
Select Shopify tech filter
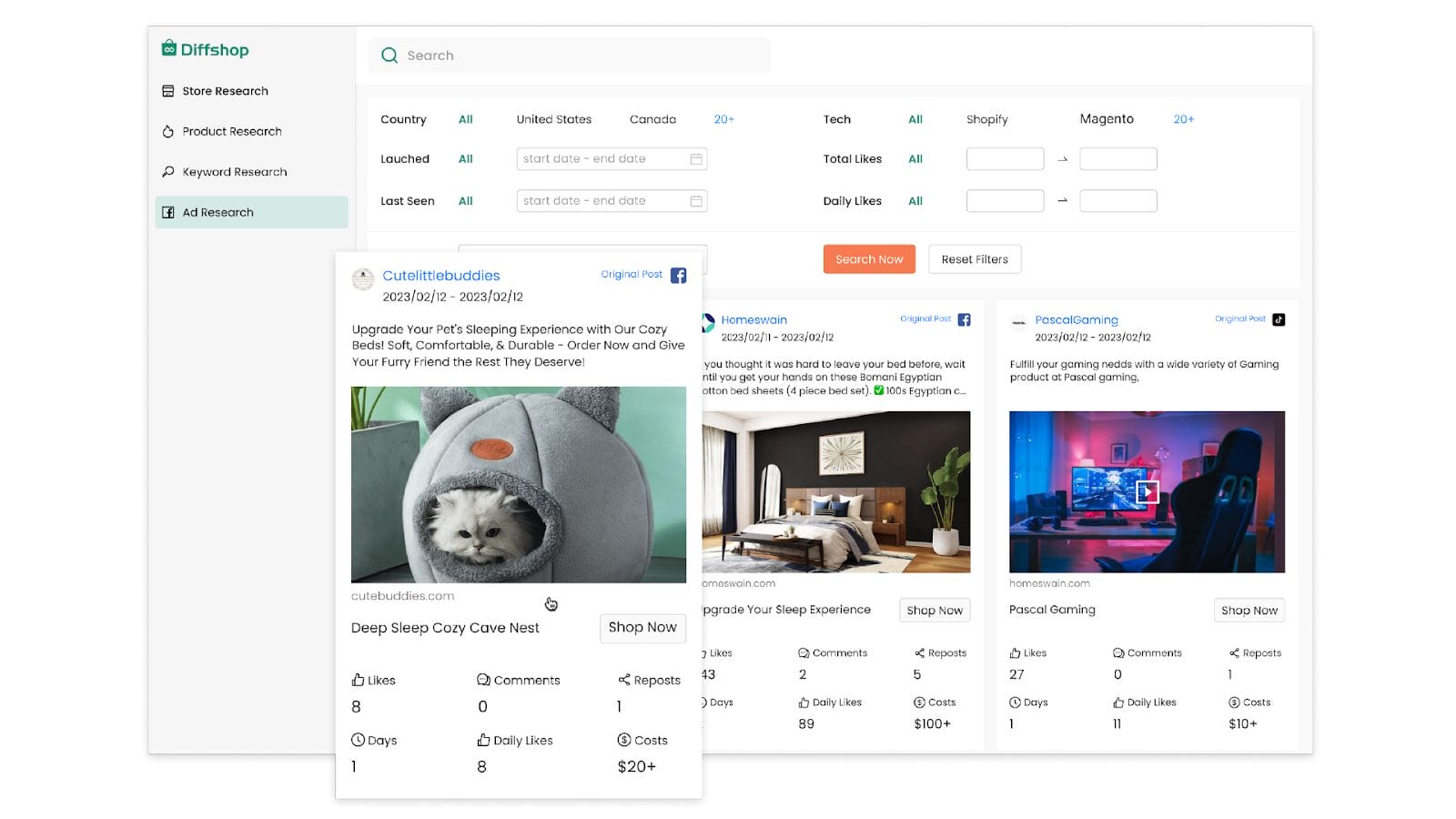(x=986, y=119)
